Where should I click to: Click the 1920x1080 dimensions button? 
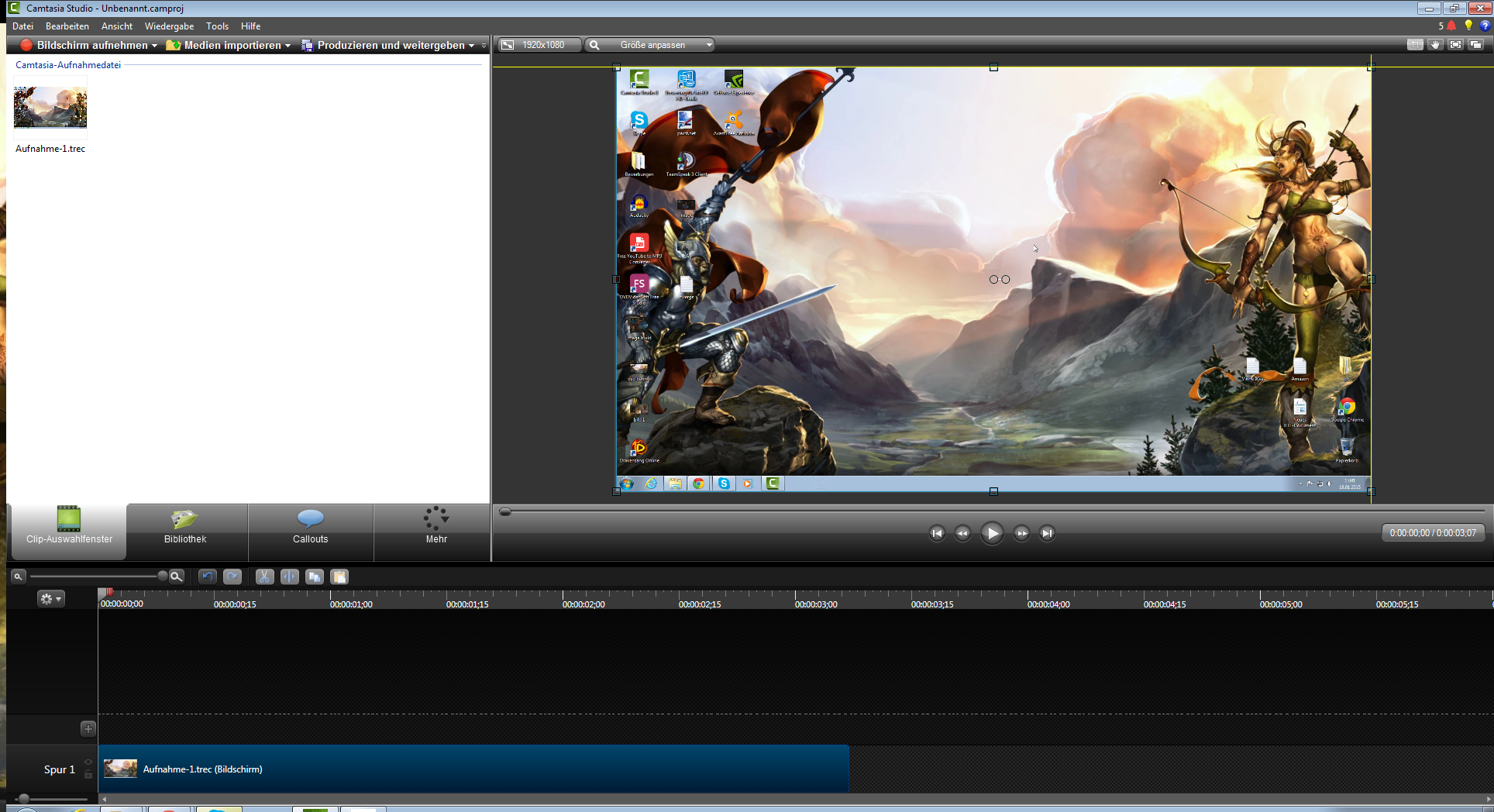540,45
